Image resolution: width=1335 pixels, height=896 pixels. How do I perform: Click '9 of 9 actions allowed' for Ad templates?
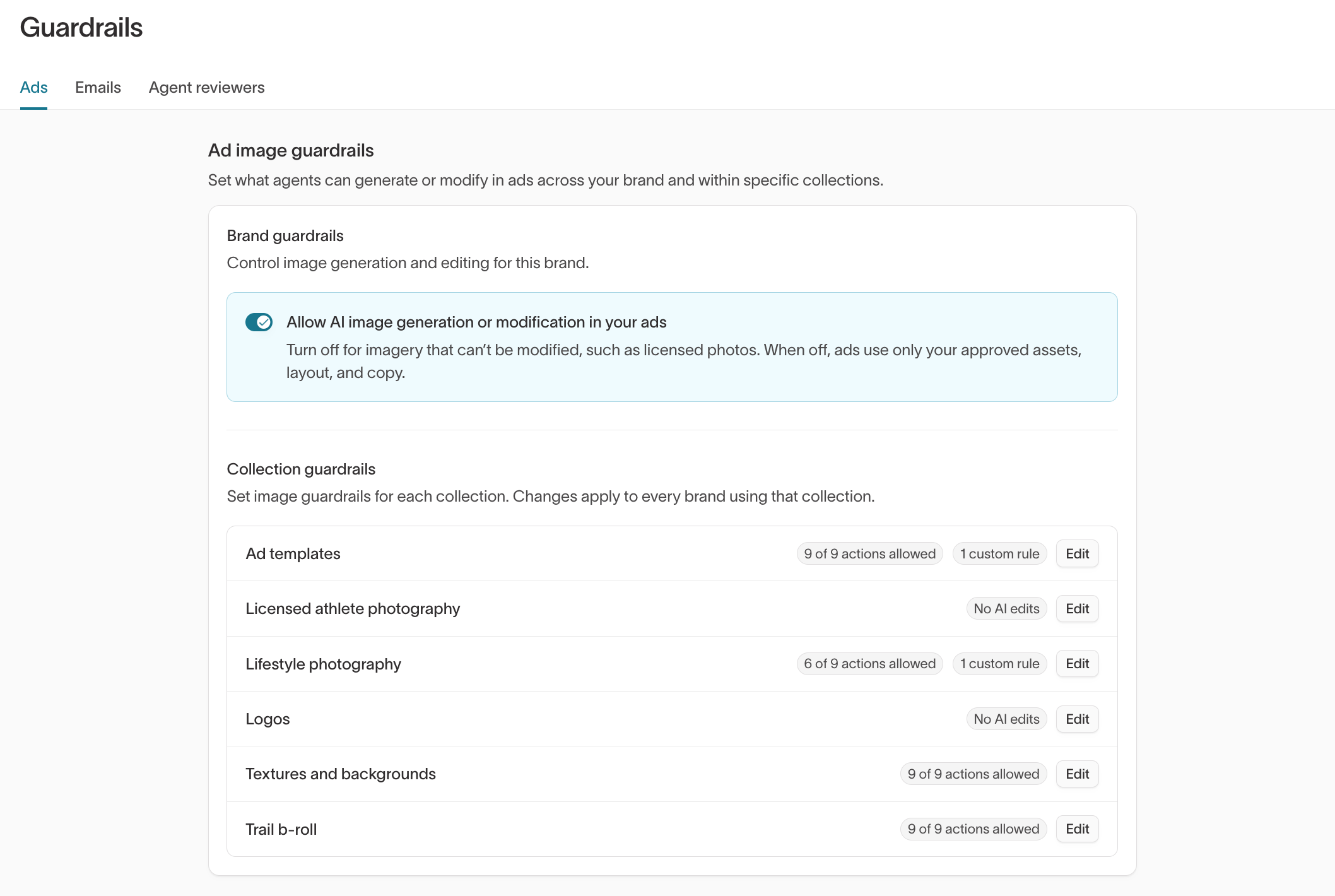869,553
